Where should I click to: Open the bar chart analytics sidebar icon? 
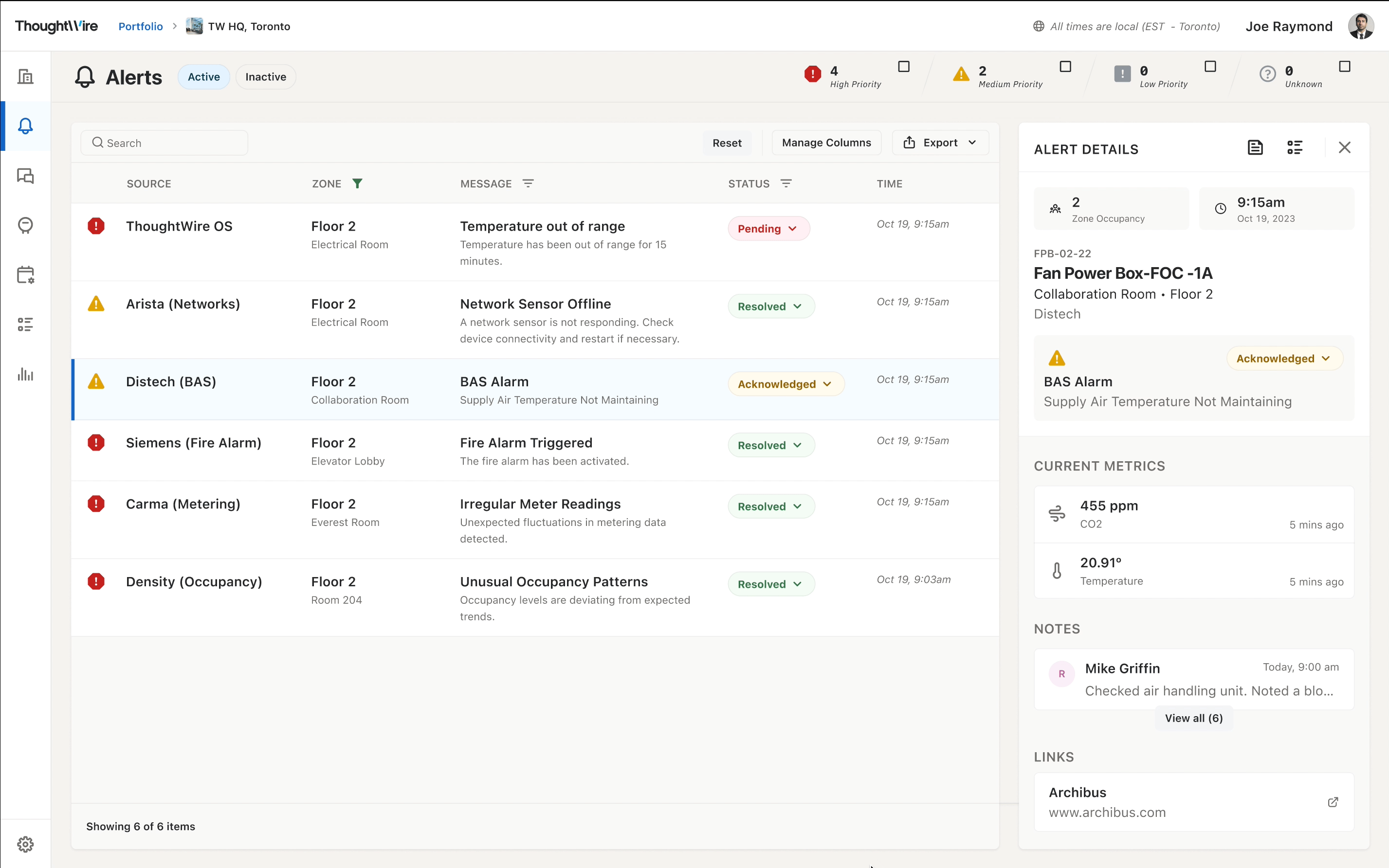pos(25,374)
